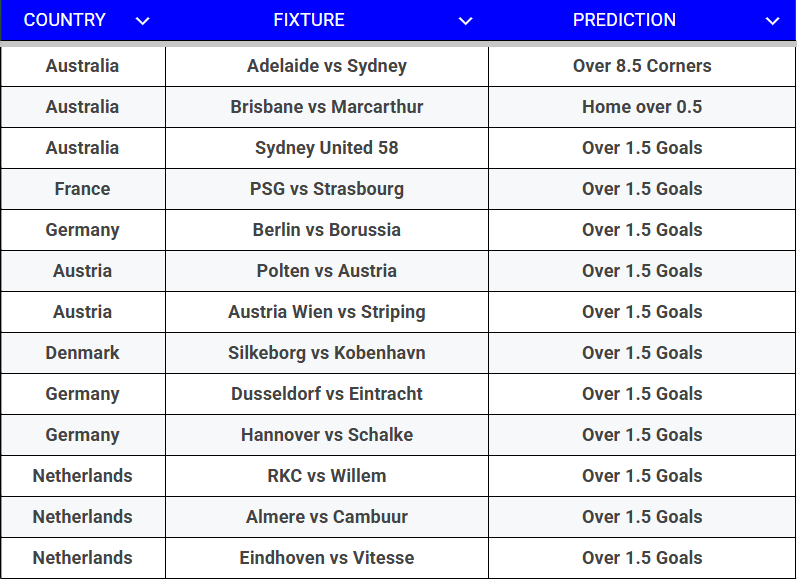Open the PSG vs Strasbourg fixture

coord(327,189)
